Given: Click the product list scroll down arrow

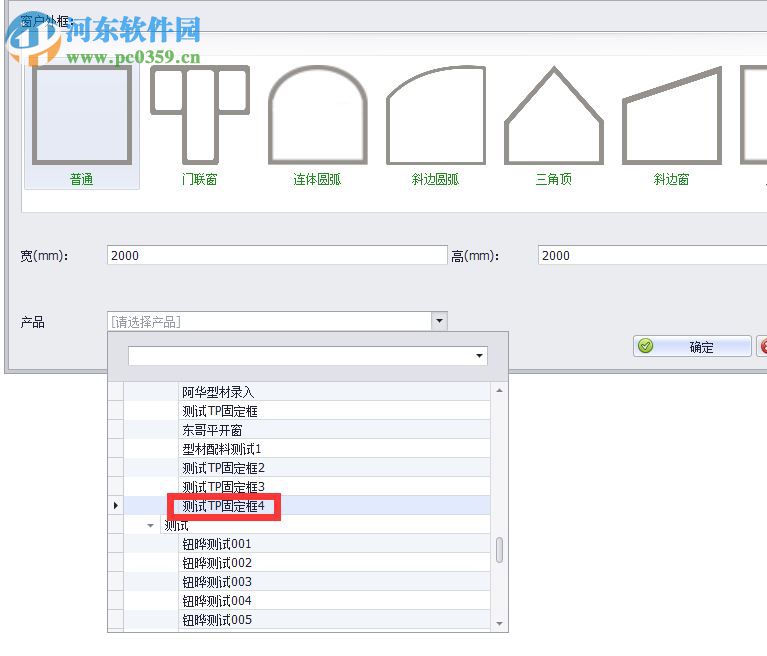Looking at the screenshot, I should pos(499,623).
